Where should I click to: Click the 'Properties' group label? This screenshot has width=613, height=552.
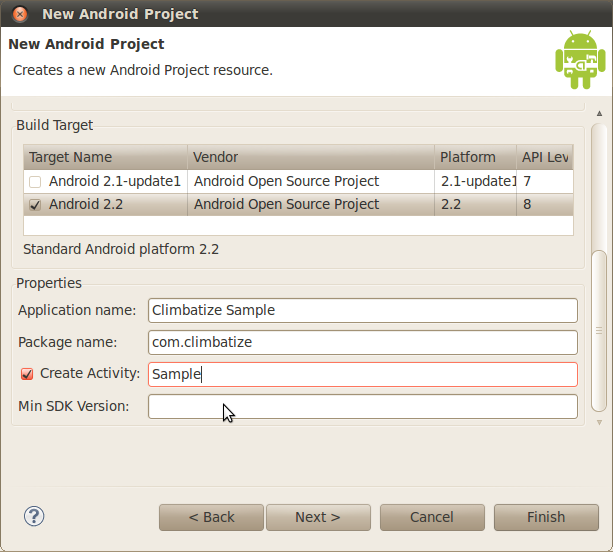(x=49, y=283)
